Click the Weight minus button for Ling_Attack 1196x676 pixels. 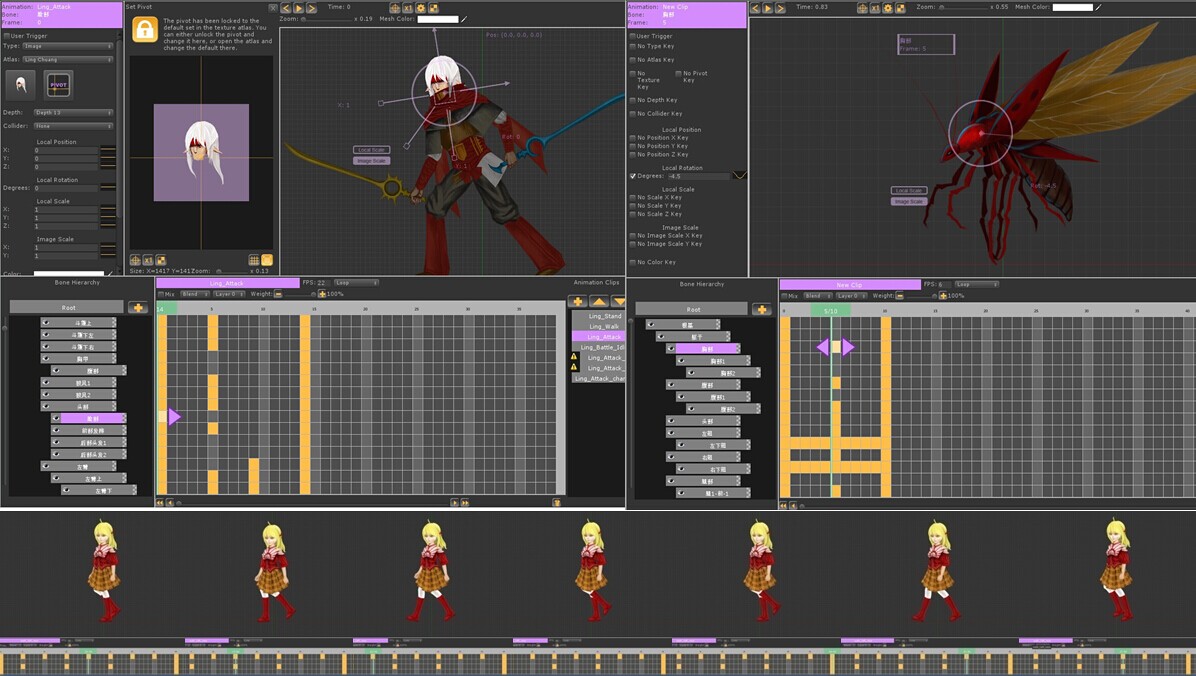point(278,294)
